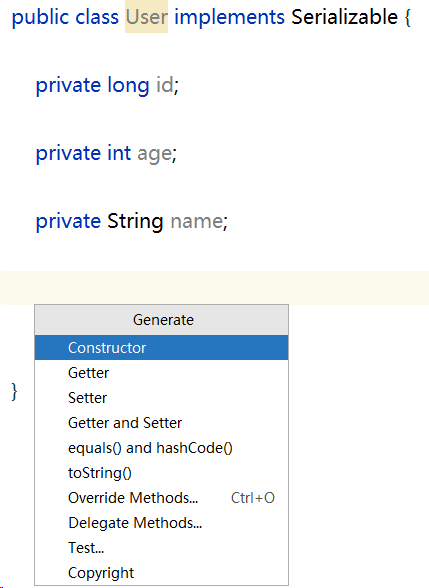Open Override Methods... dialog
Viewport: 429px width, 588px height.
click(161, 498)
